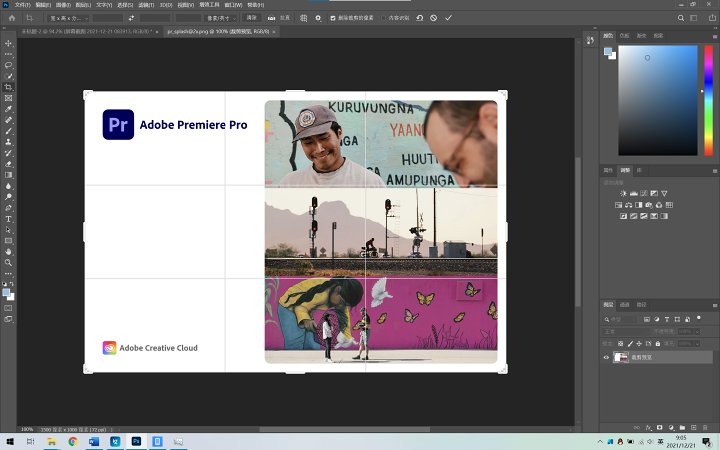Click the layer thumbnail in Layers panel
Screen dimensions: 720x450
(x=621, y=357)
